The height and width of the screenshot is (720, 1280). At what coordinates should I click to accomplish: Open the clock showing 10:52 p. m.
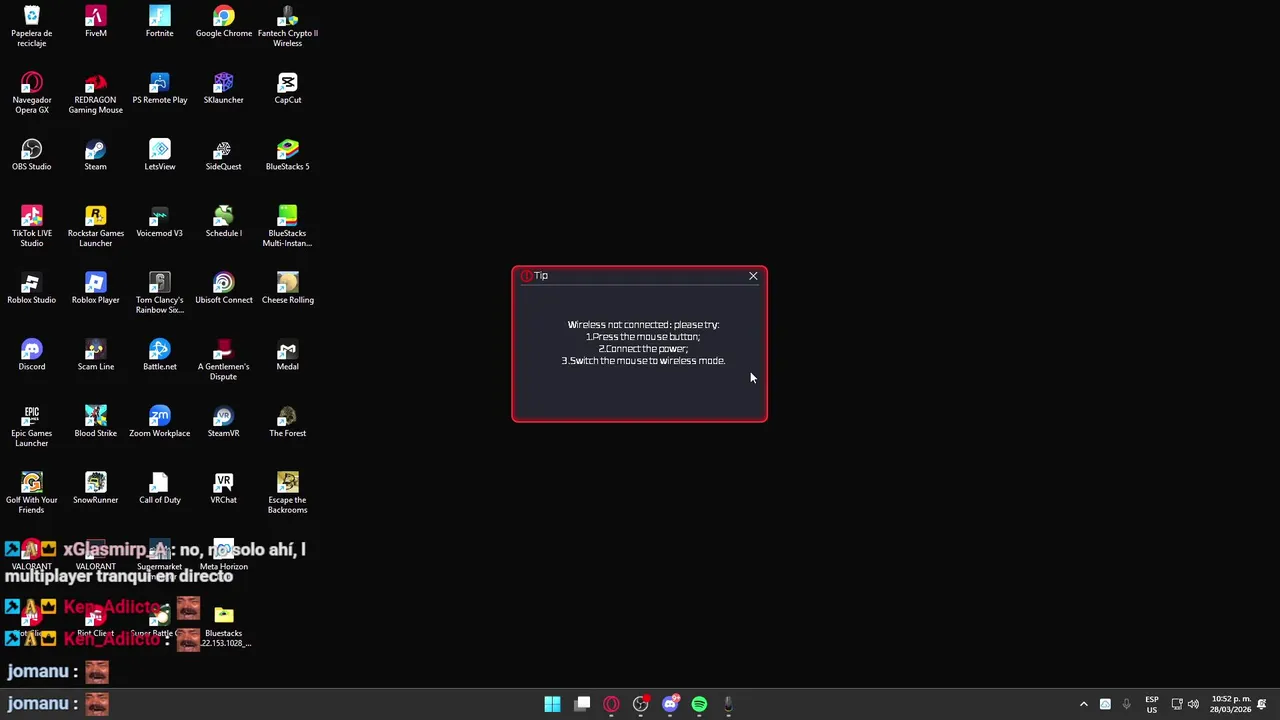(1230, 704)
